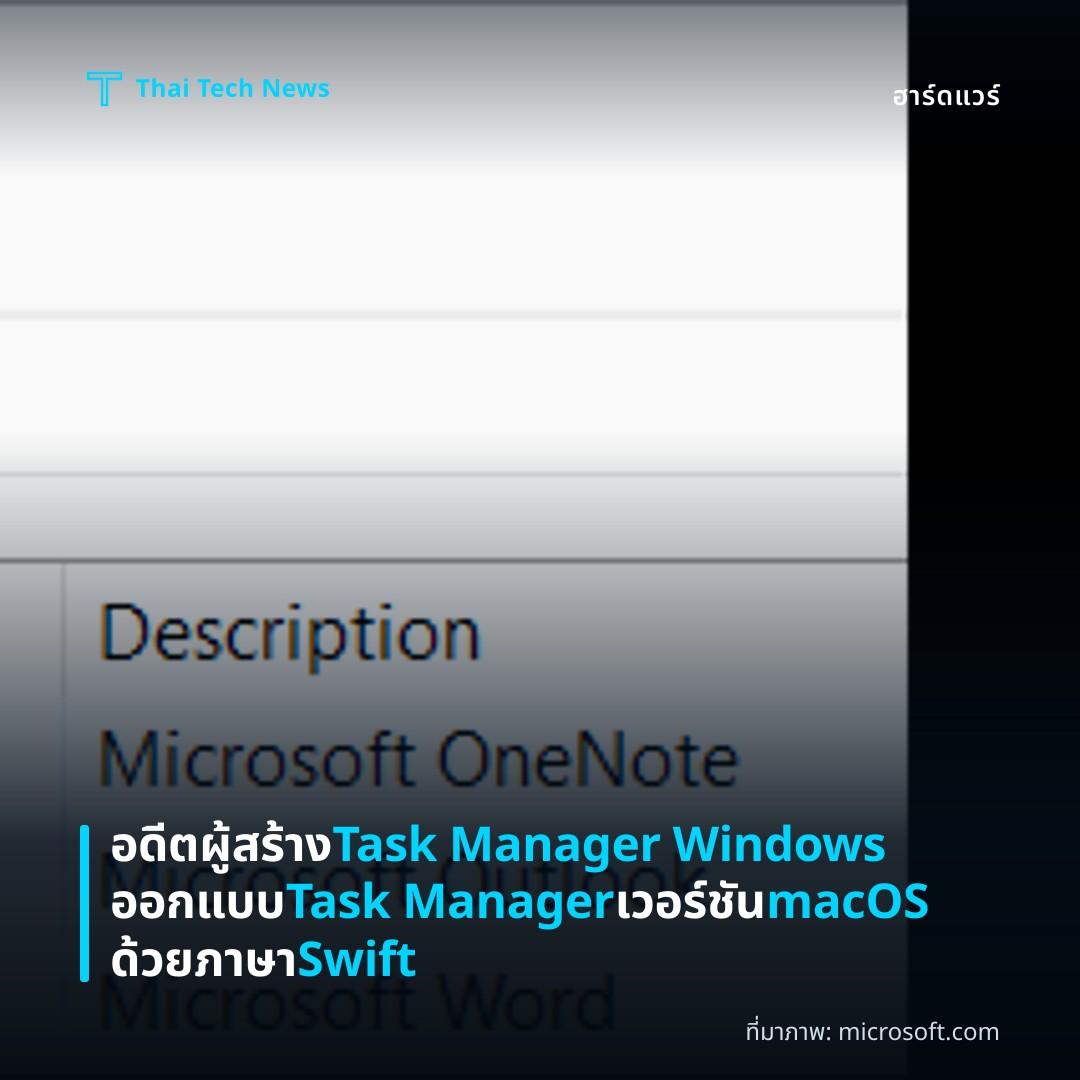Click the Description column header
1080x1080 pixels.
pos(289,634)
